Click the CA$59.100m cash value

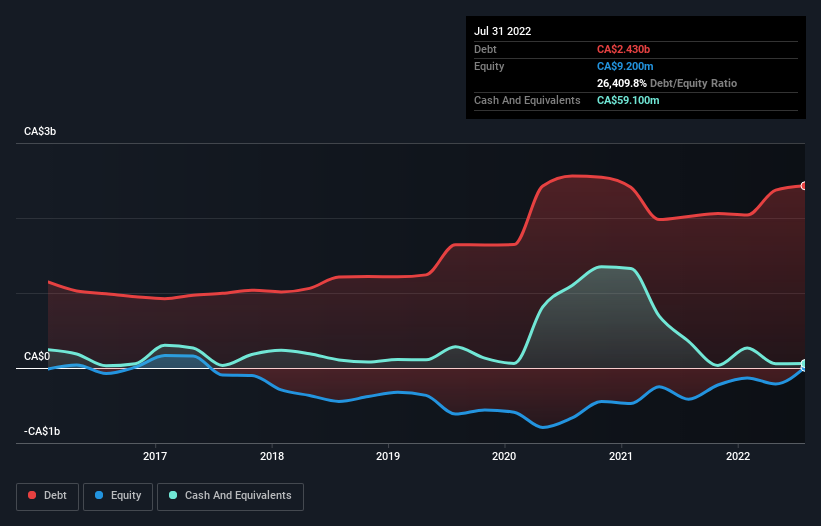click(x=628, y=100)
